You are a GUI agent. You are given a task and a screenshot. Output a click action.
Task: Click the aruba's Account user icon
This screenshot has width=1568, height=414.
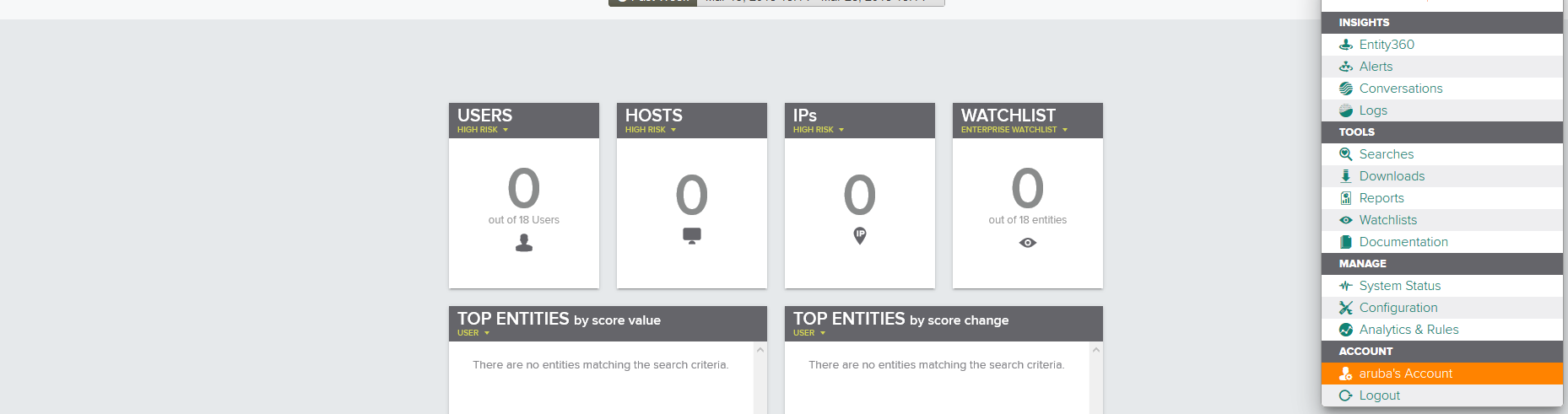(1346, 374)
